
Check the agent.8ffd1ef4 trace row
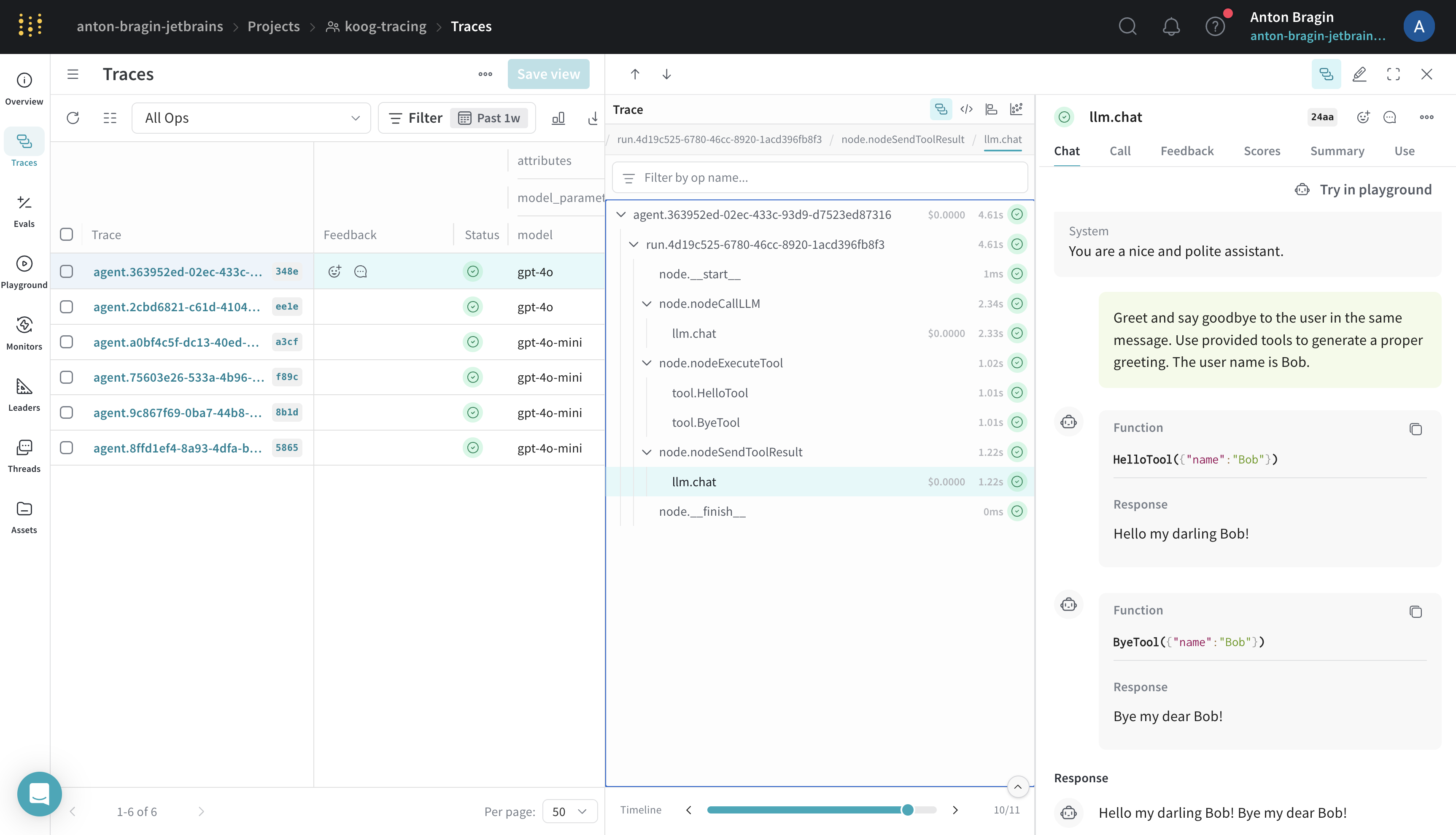pyautogui.click(x=67, y=448)
